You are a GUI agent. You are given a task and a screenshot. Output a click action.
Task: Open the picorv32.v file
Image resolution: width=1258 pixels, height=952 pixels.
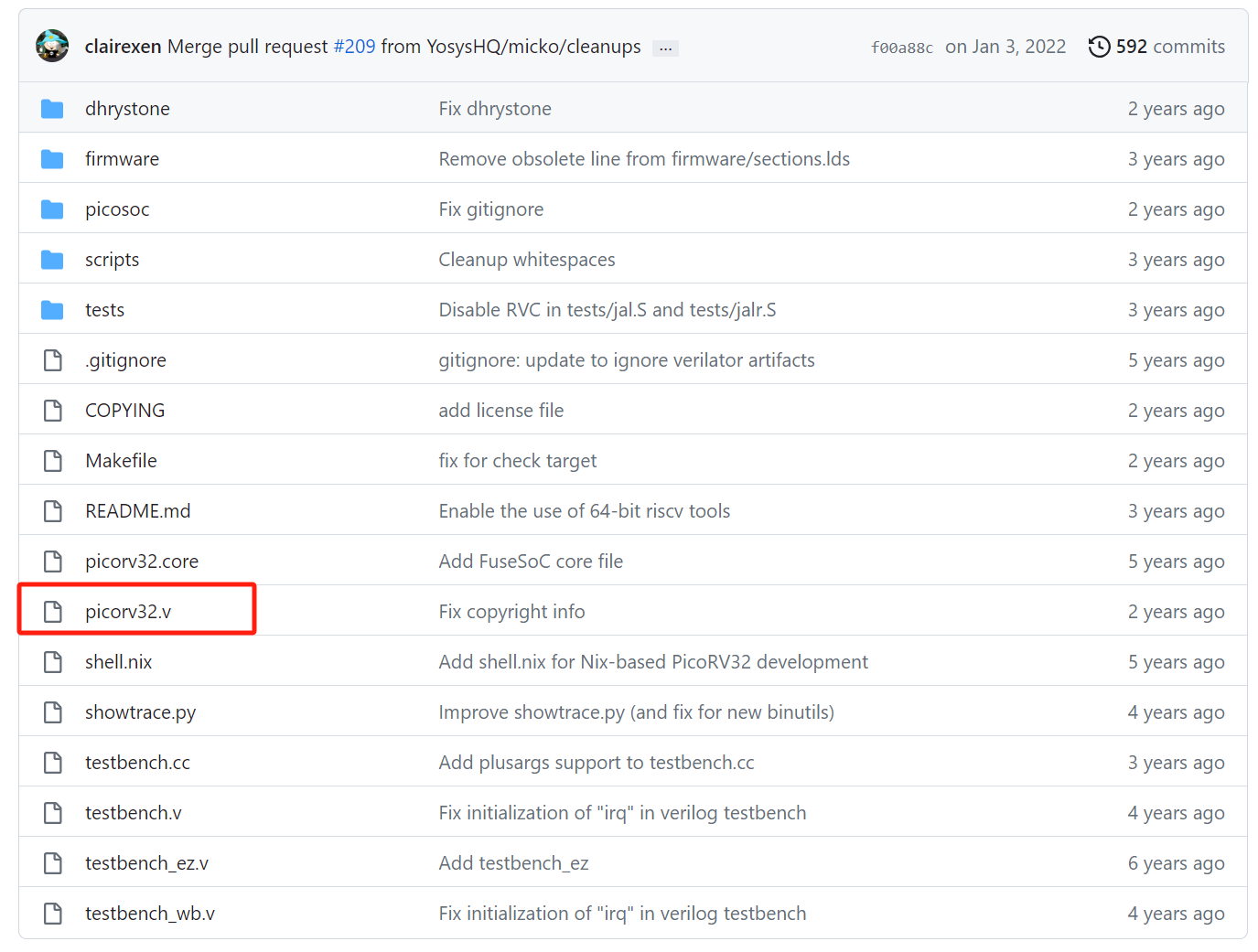[x=128, y=612]
